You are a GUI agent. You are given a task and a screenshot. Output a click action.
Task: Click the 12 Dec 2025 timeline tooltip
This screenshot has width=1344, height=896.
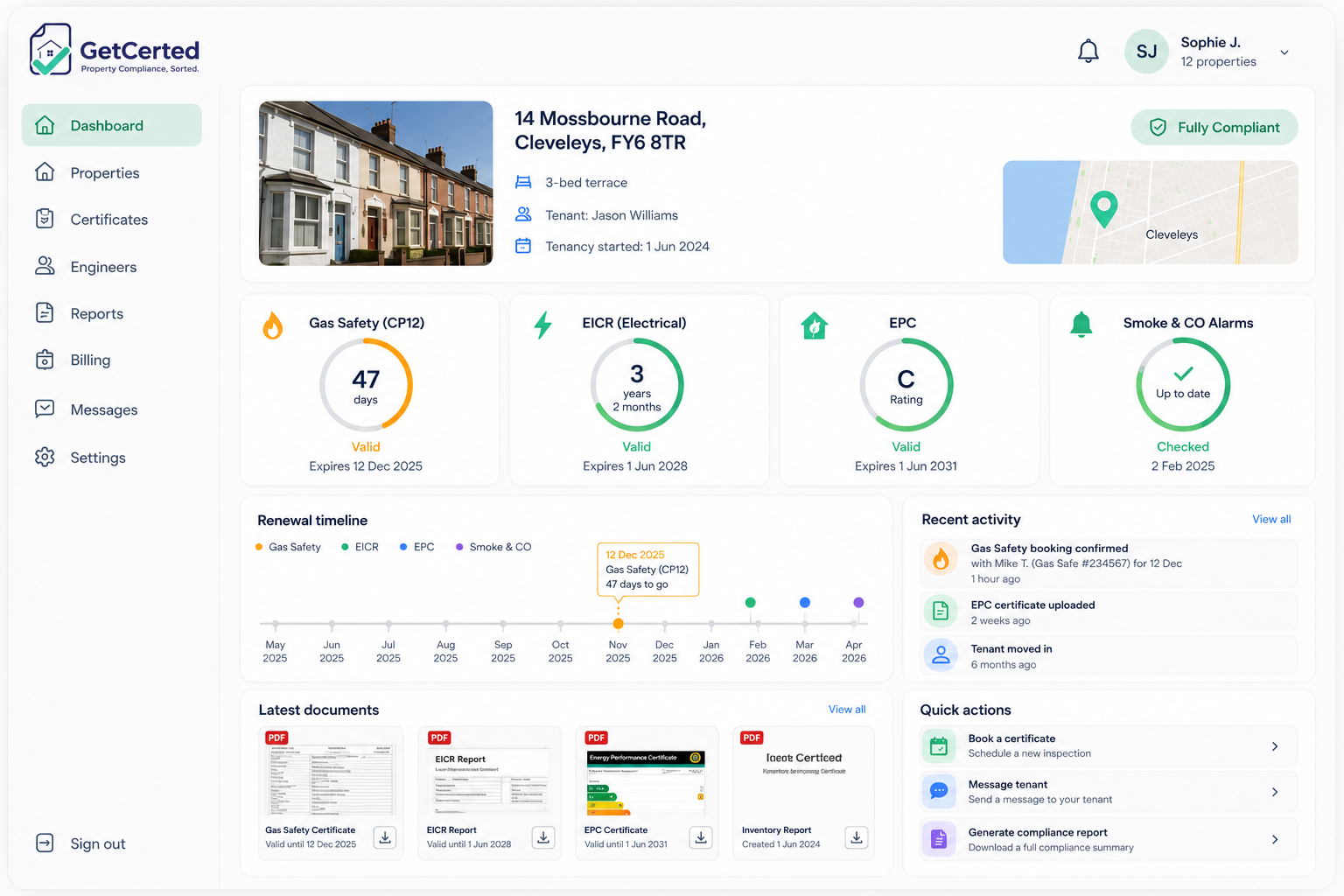647,570
